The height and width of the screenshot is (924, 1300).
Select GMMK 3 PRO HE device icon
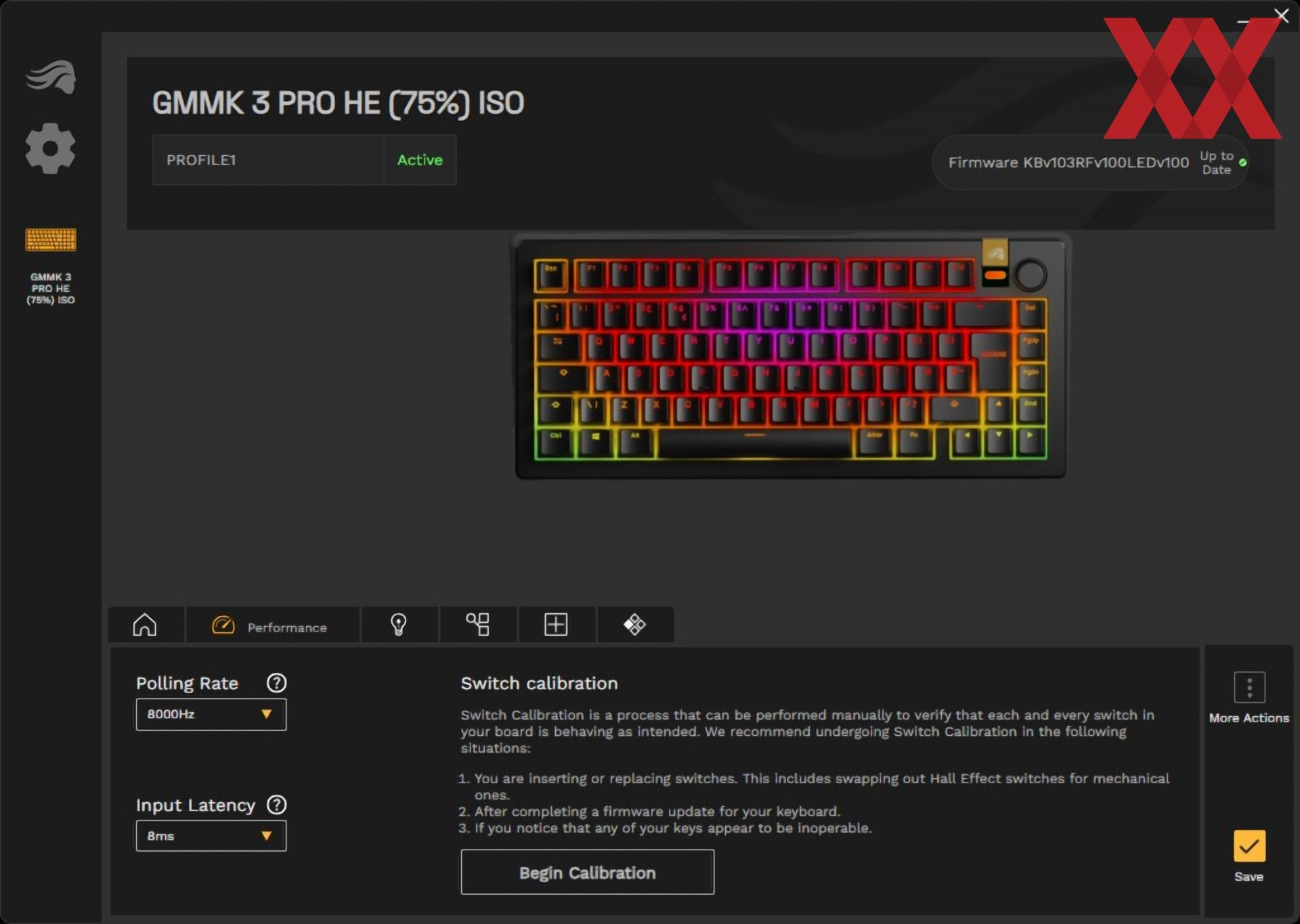[x=51, y=240]
